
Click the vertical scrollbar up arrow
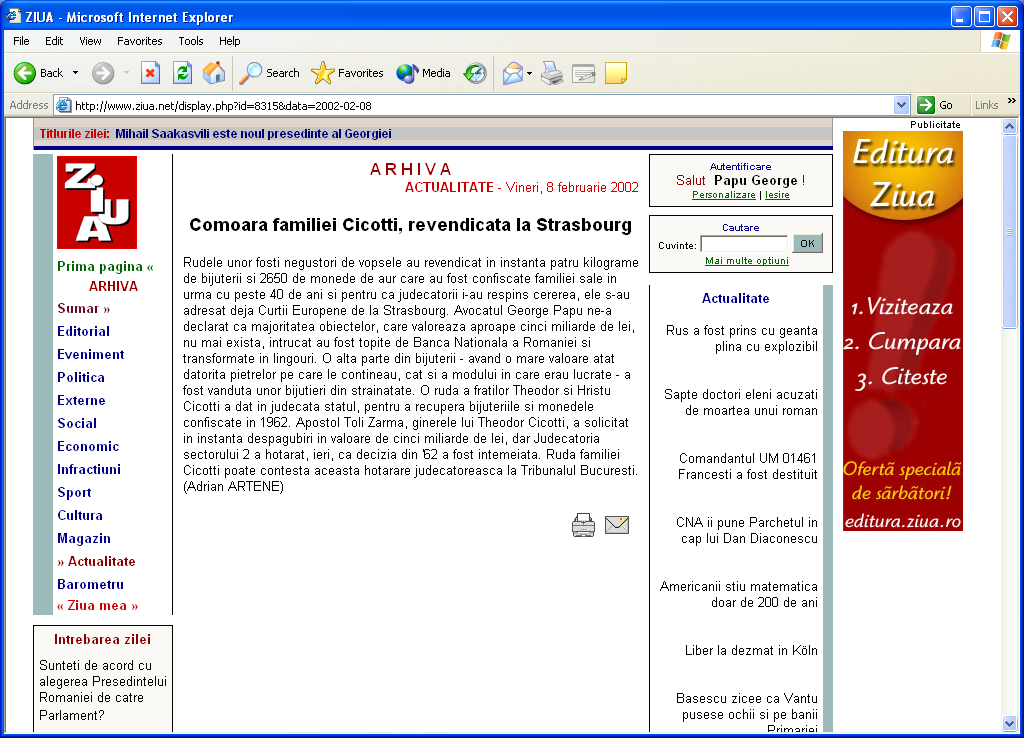[1010, 126]
